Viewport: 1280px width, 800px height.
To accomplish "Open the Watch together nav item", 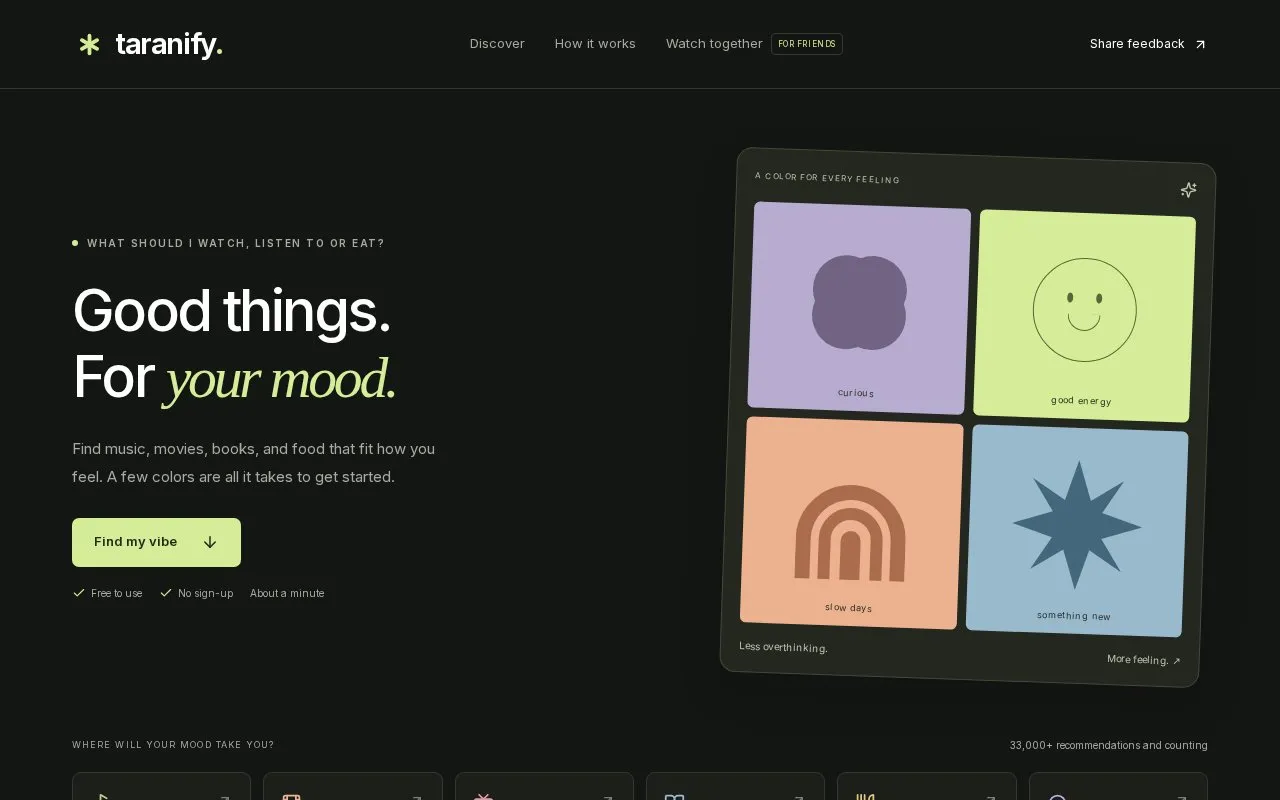I will click(714, 44).
